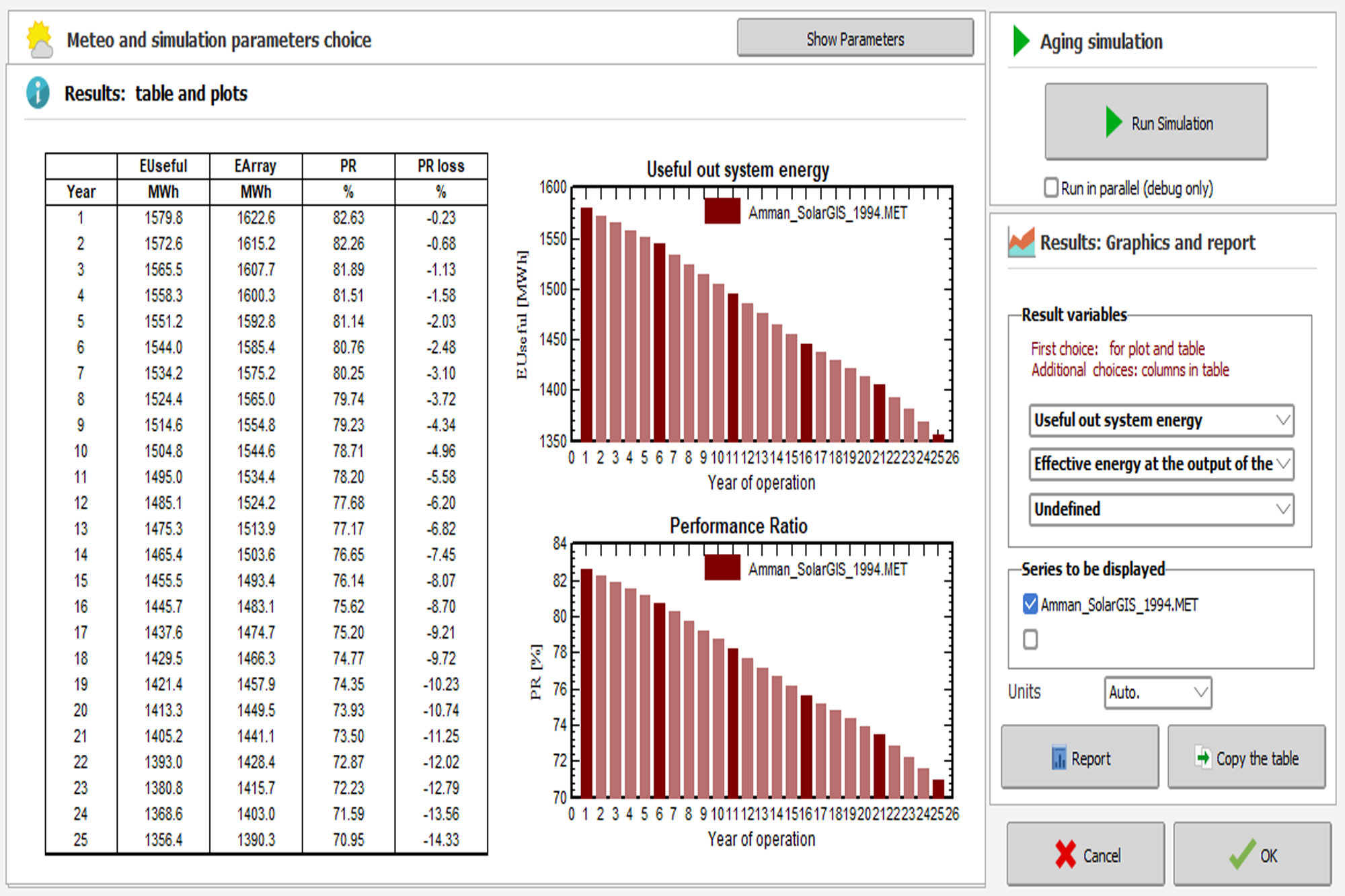Click the Results Graphics chart icon
Screen dimensions: 1345x896
[1021, 243]
